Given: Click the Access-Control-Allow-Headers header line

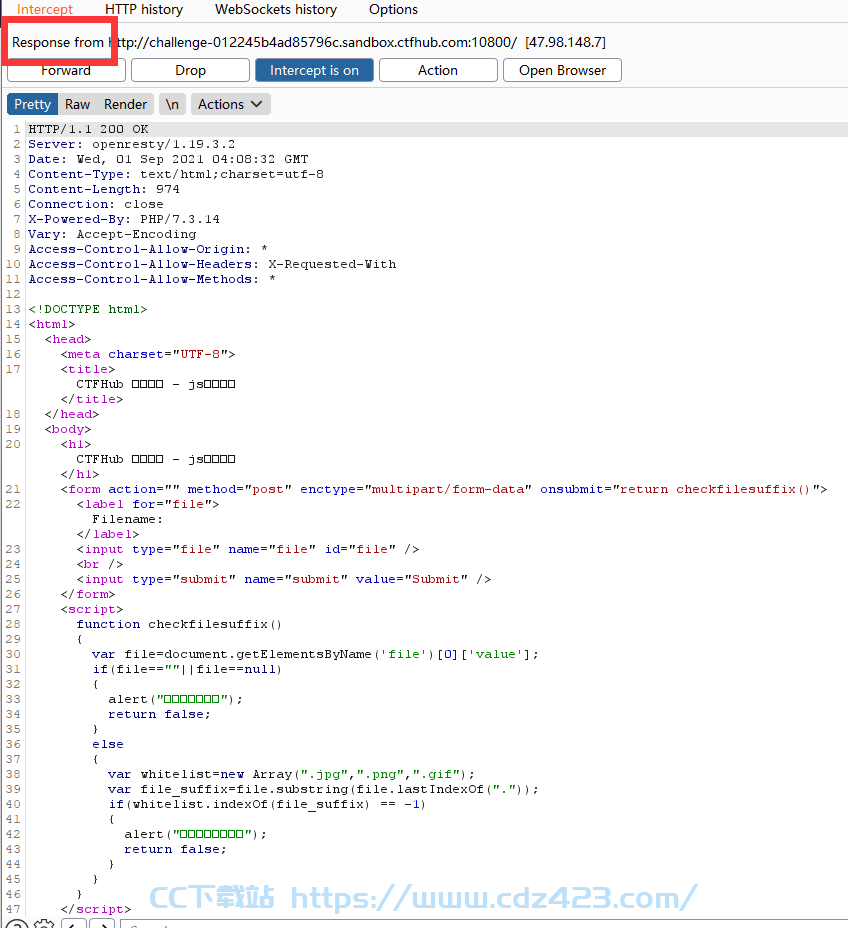Looking at the screenshot, I should pyautogui.click(x=212, y=264).
